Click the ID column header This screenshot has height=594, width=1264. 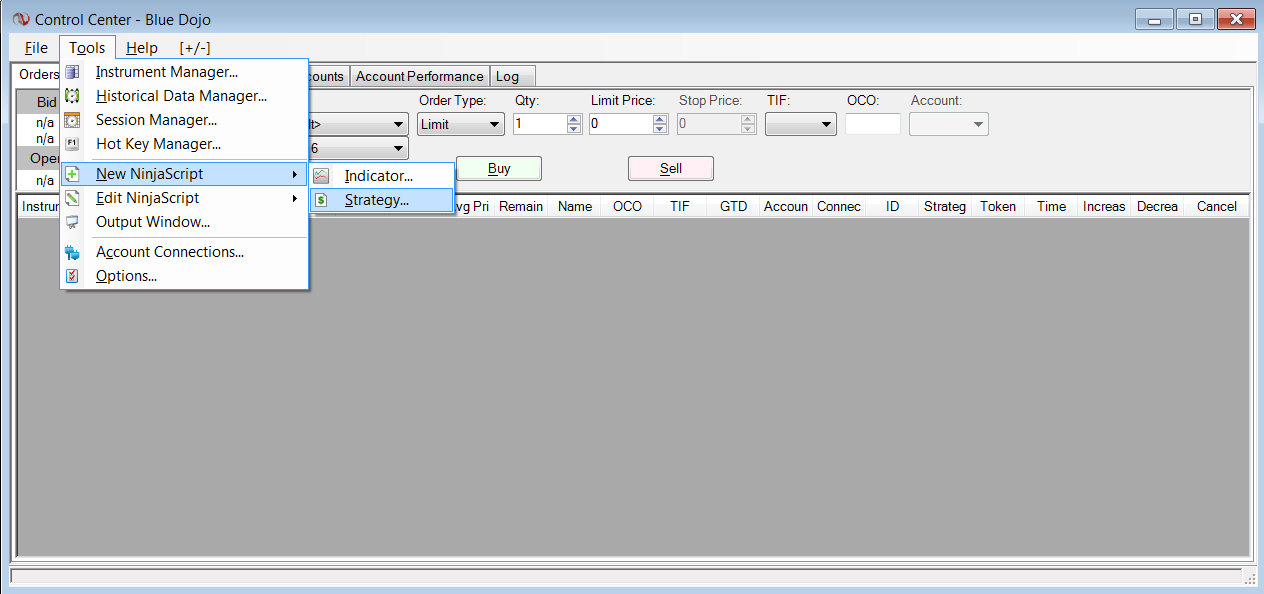893,206
